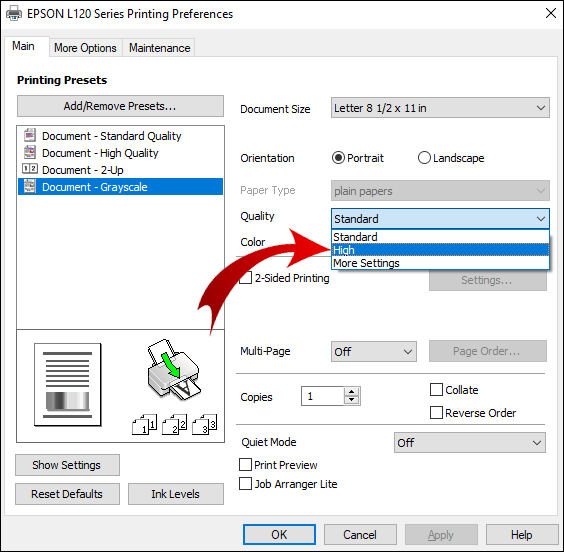Open the Document Size dropdown

coord(440,108)
